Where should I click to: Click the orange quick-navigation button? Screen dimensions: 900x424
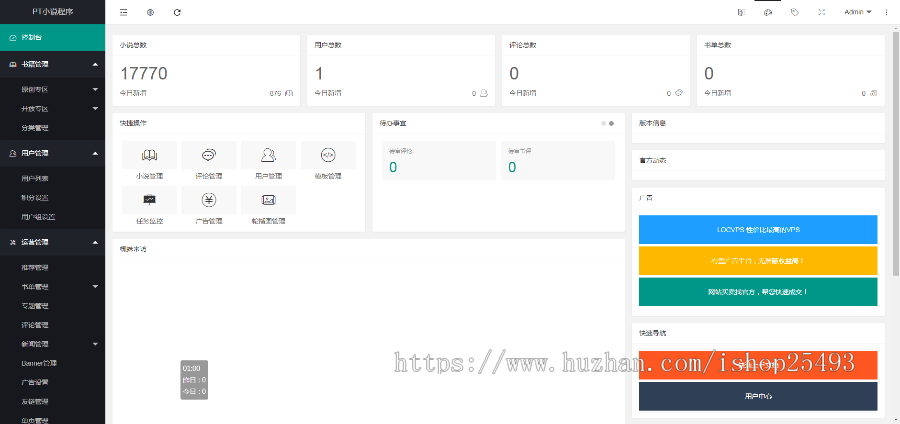758,365
